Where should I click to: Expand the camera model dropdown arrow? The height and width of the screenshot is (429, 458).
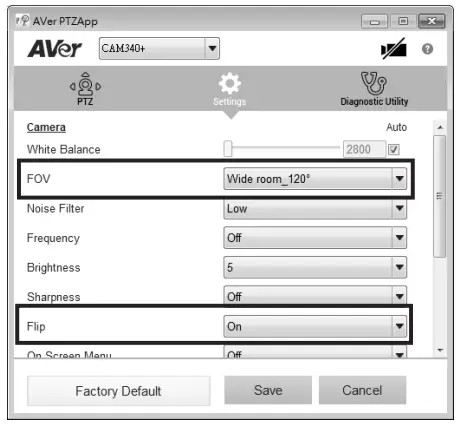212,49
